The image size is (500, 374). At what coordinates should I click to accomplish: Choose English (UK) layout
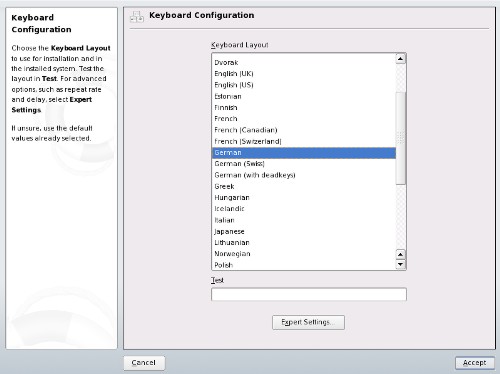pos(304,74)
